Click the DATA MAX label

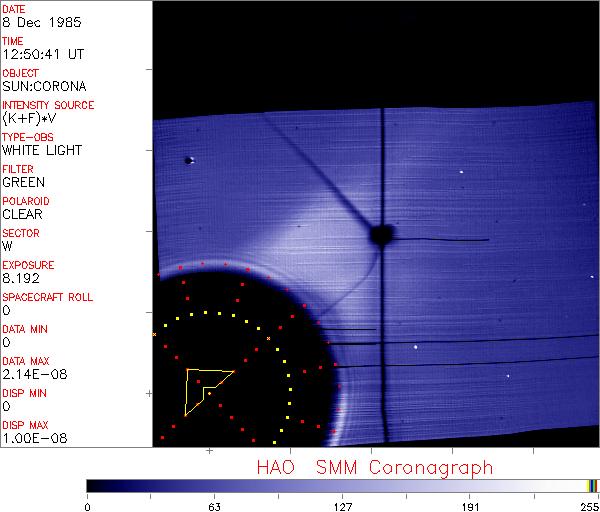[x=26, y=361]
